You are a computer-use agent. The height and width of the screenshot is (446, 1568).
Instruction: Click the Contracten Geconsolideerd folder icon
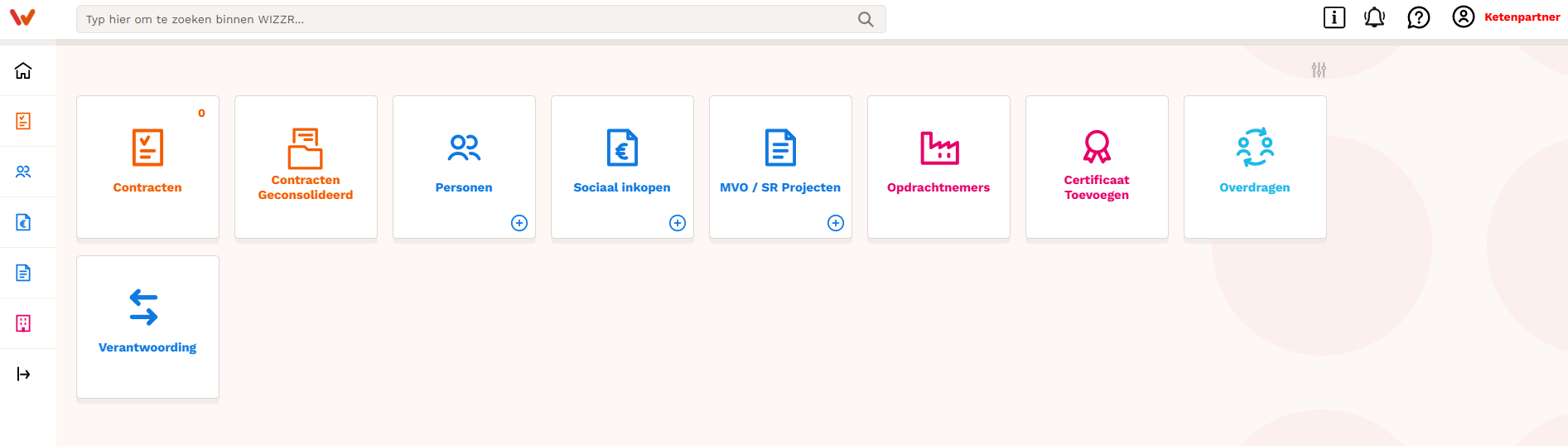tap(306, 148)
